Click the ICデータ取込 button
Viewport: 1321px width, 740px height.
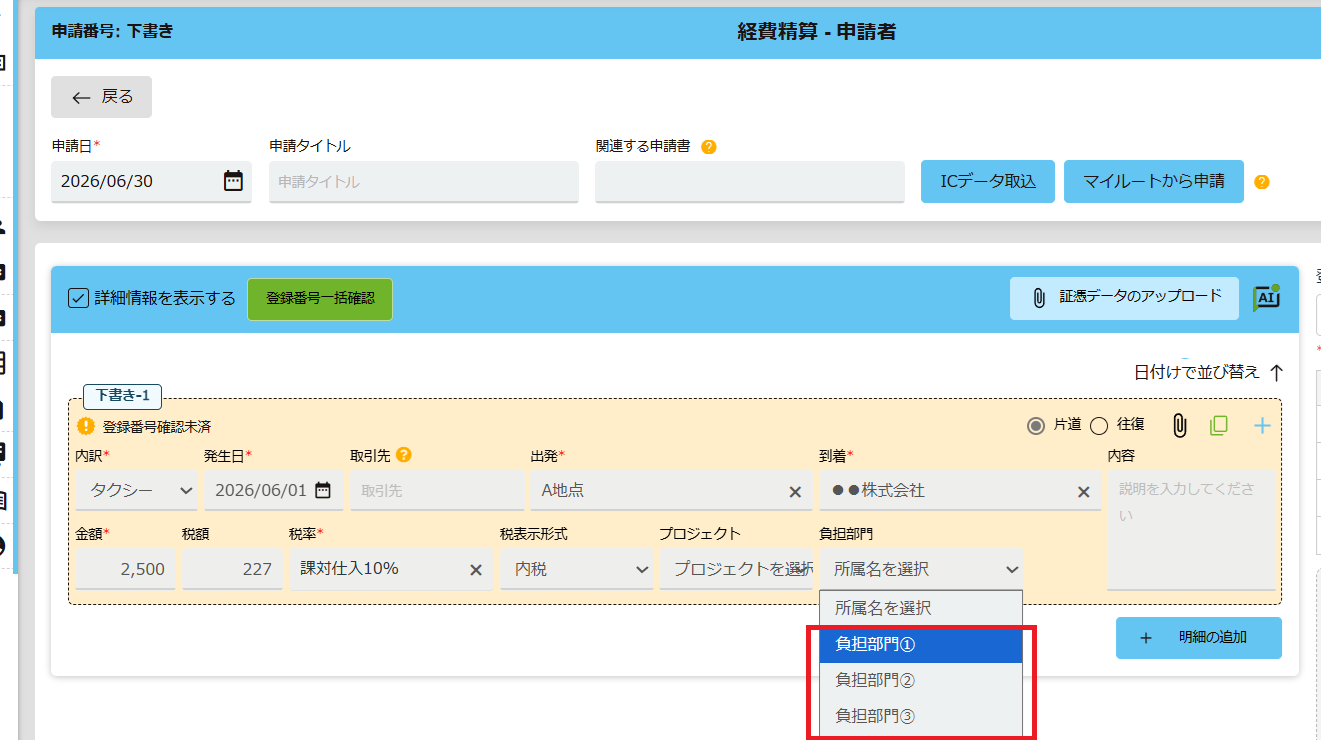(x=988, y=181)
